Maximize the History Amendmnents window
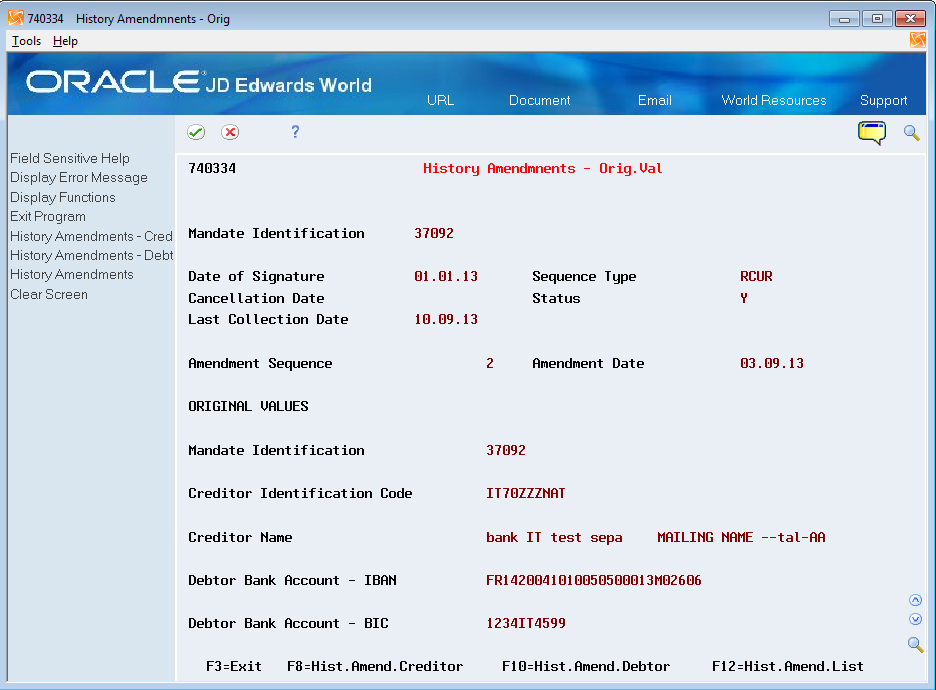 [x=877, y=19]
